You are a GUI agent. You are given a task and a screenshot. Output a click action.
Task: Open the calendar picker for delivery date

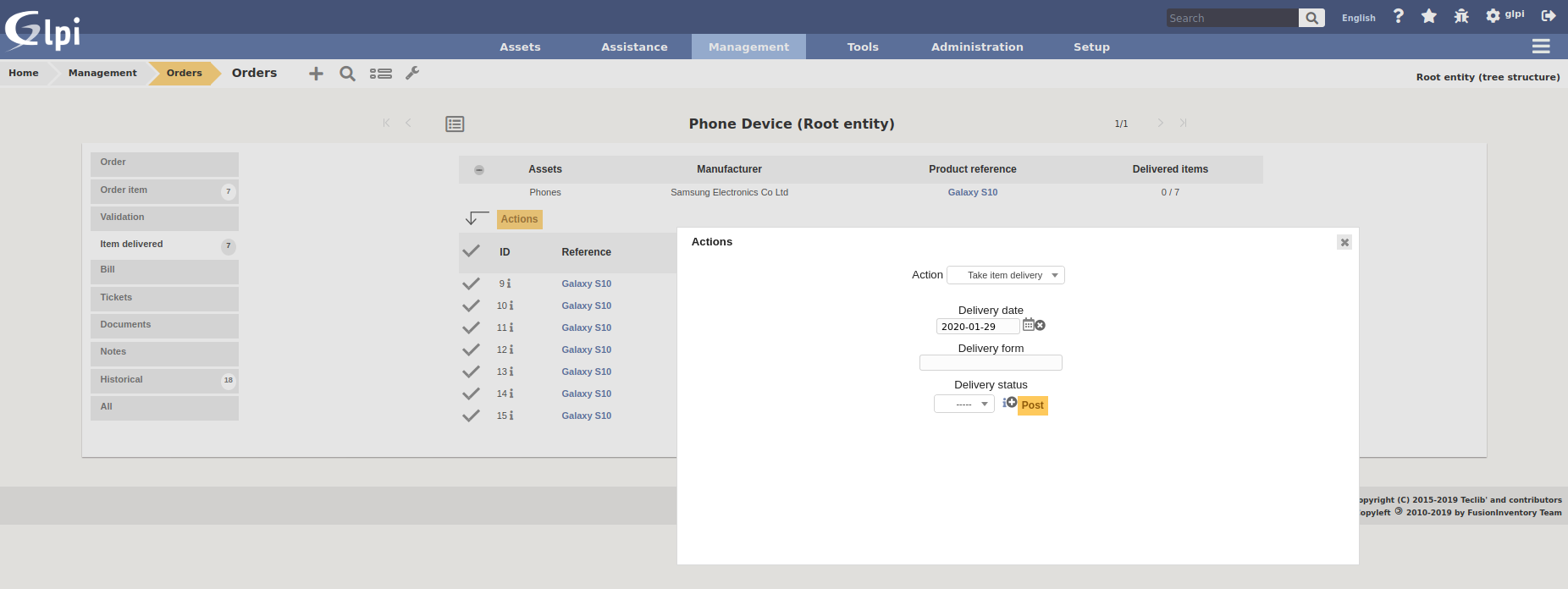click(1028, 325)
